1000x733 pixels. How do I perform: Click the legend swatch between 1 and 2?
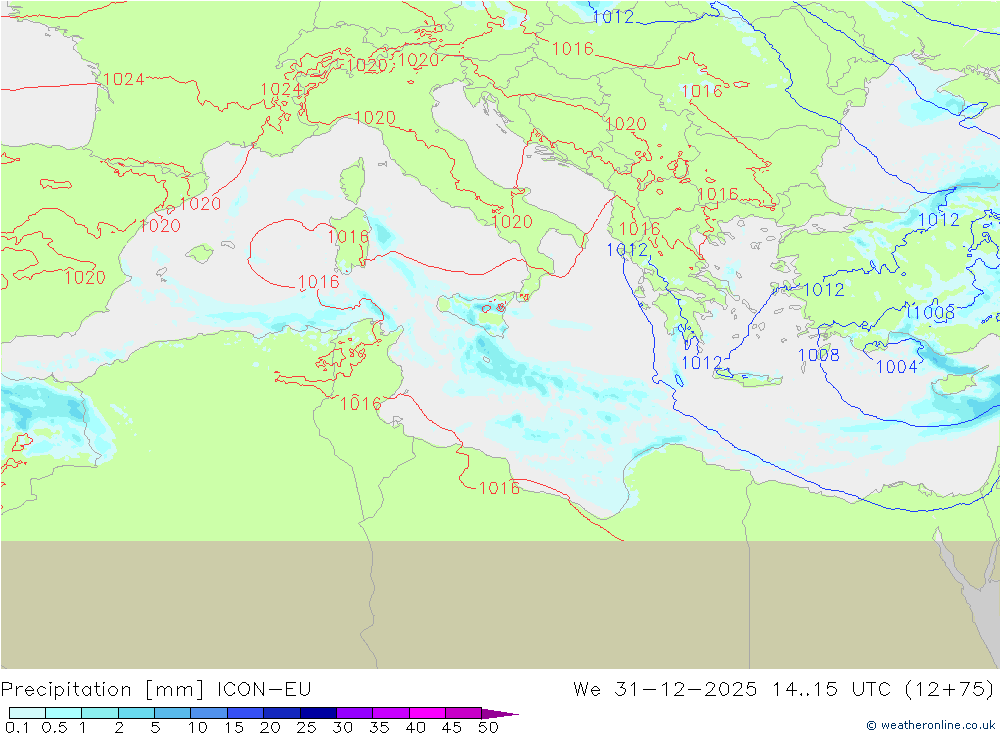[x=99, y=713]
